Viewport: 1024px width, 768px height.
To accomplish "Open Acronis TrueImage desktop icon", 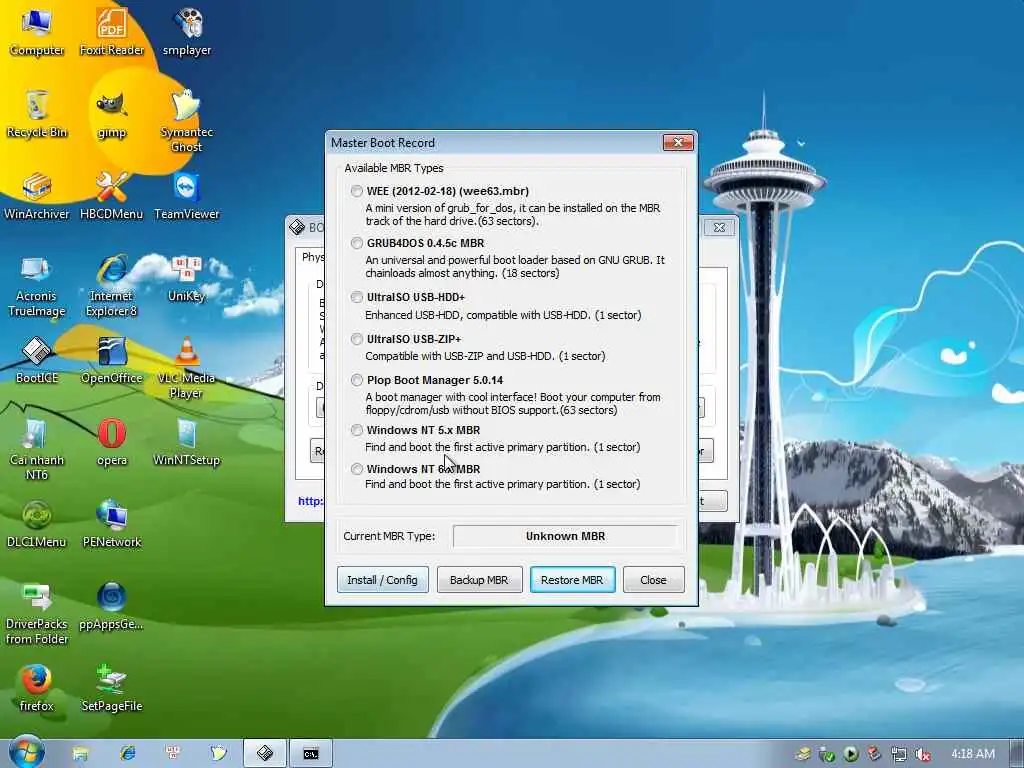I will [37, 285].
